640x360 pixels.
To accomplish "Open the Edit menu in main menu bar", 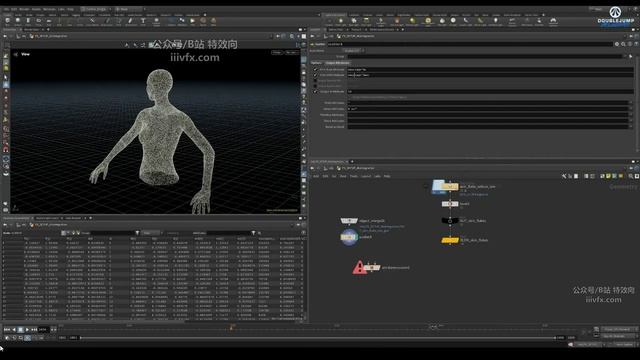I will click(14, 9).
